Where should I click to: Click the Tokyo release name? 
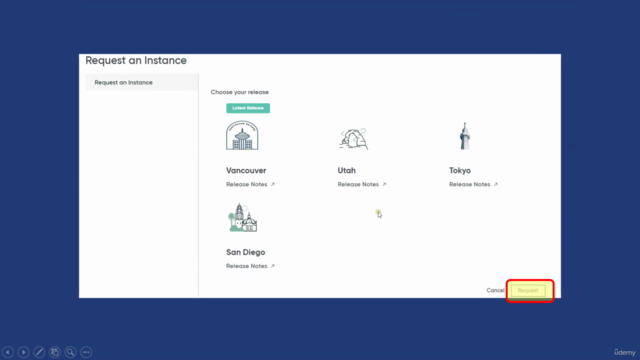point(460,171)
